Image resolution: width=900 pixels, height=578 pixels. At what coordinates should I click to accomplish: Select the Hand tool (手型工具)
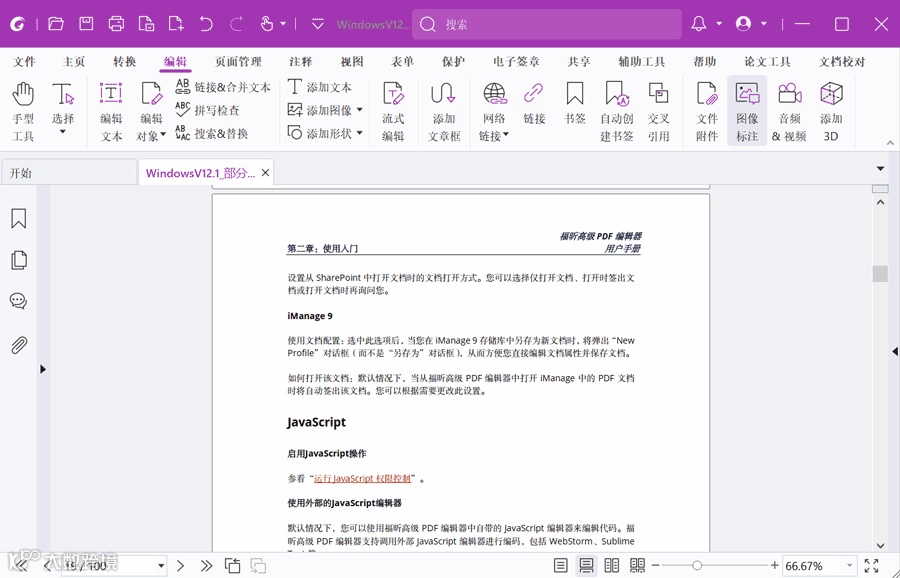point(23,111)
